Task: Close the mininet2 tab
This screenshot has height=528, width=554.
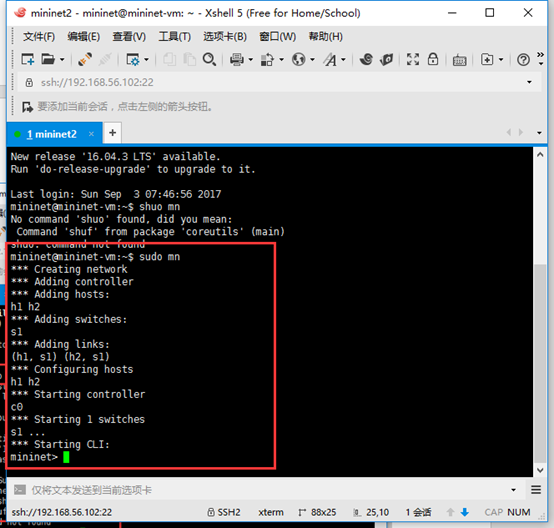Action: (91, 134)
